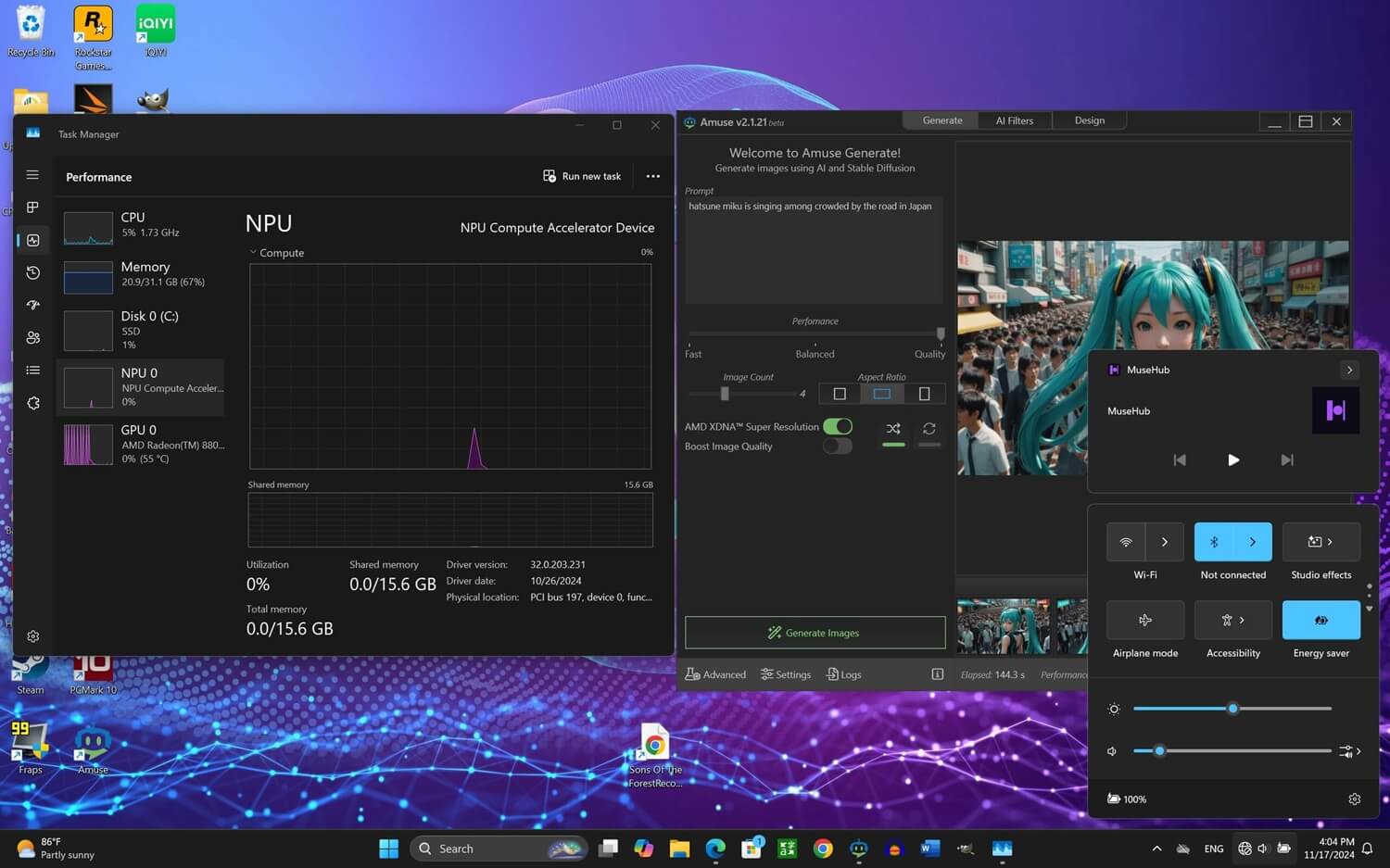Select the GPU 0 performance entry
1390x868 pixels.
pos(141,444)
